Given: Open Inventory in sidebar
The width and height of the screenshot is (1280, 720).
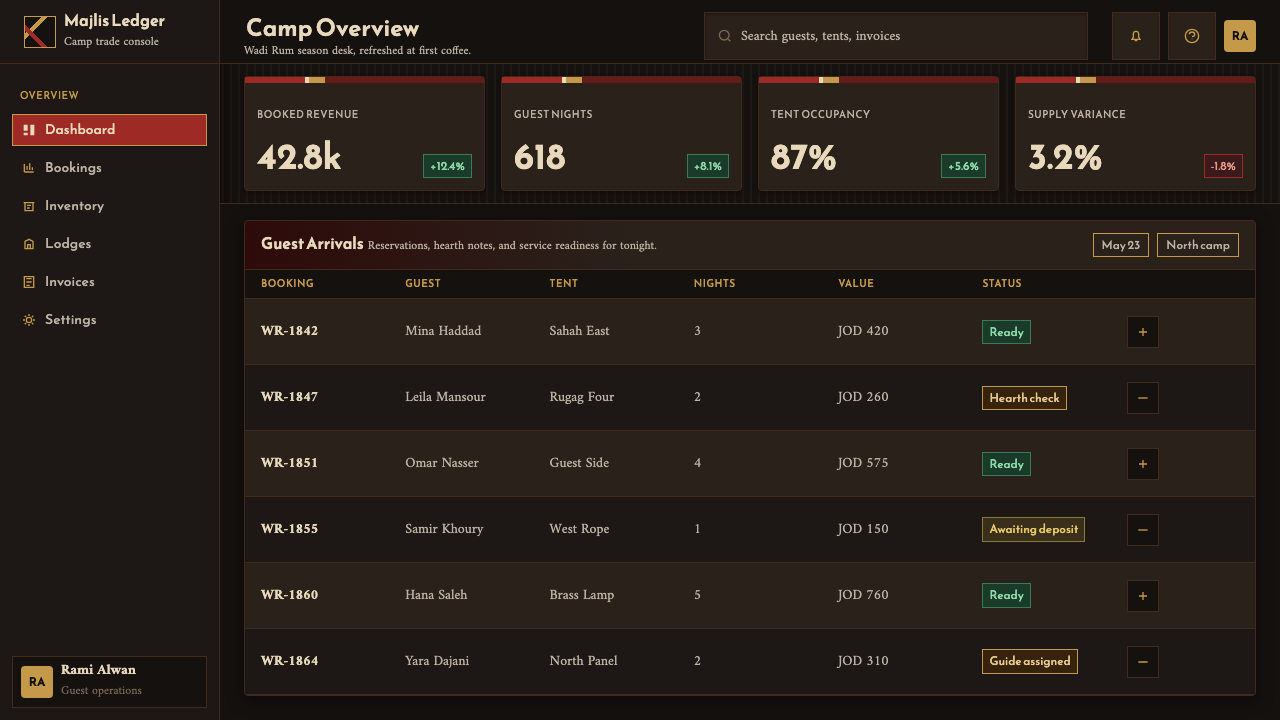Looking at the screenshot, I should tap(109, 206).
